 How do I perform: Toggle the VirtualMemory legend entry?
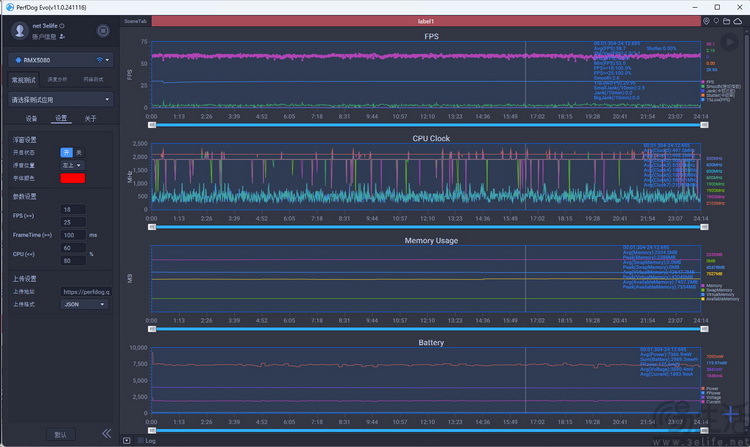coord(718,294)
